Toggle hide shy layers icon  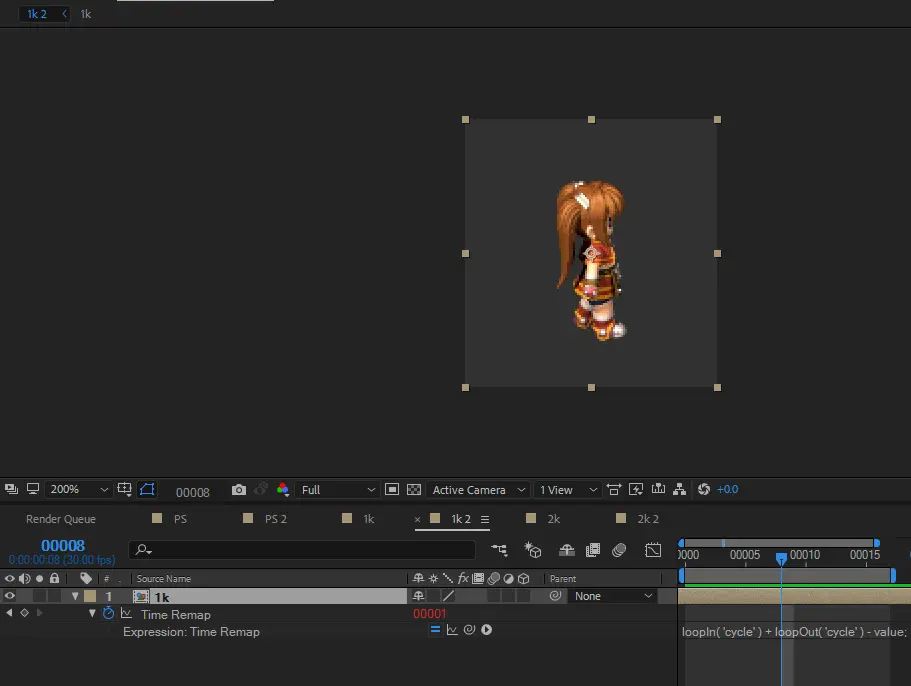(566, 549)
